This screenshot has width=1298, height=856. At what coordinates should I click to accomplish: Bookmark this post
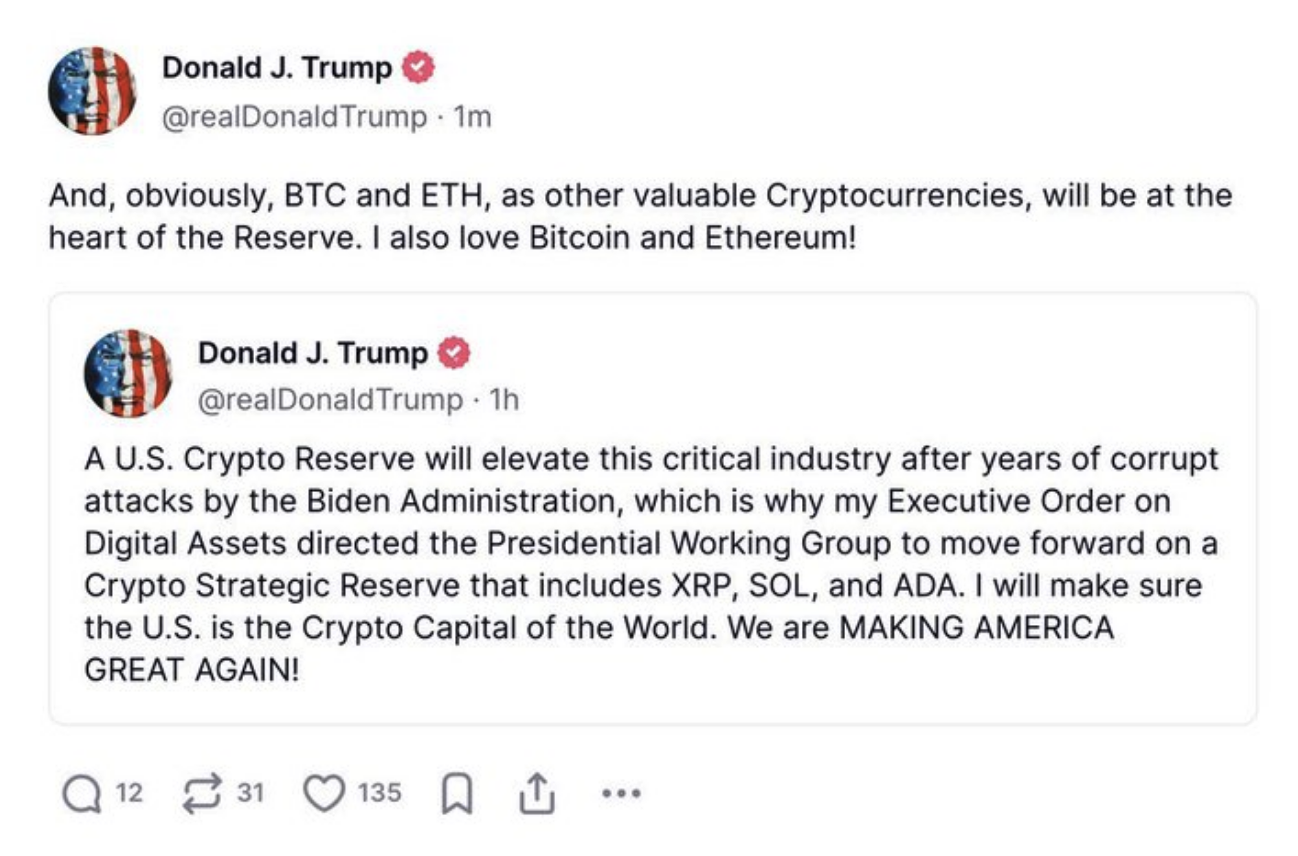click(455, 794)
